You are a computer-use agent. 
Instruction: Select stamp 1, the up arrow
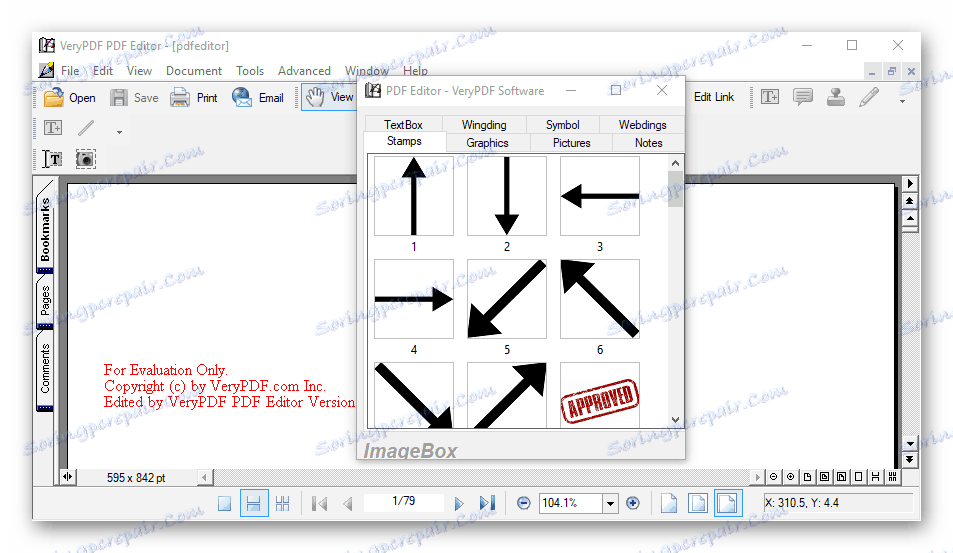(x=414, y=196)
